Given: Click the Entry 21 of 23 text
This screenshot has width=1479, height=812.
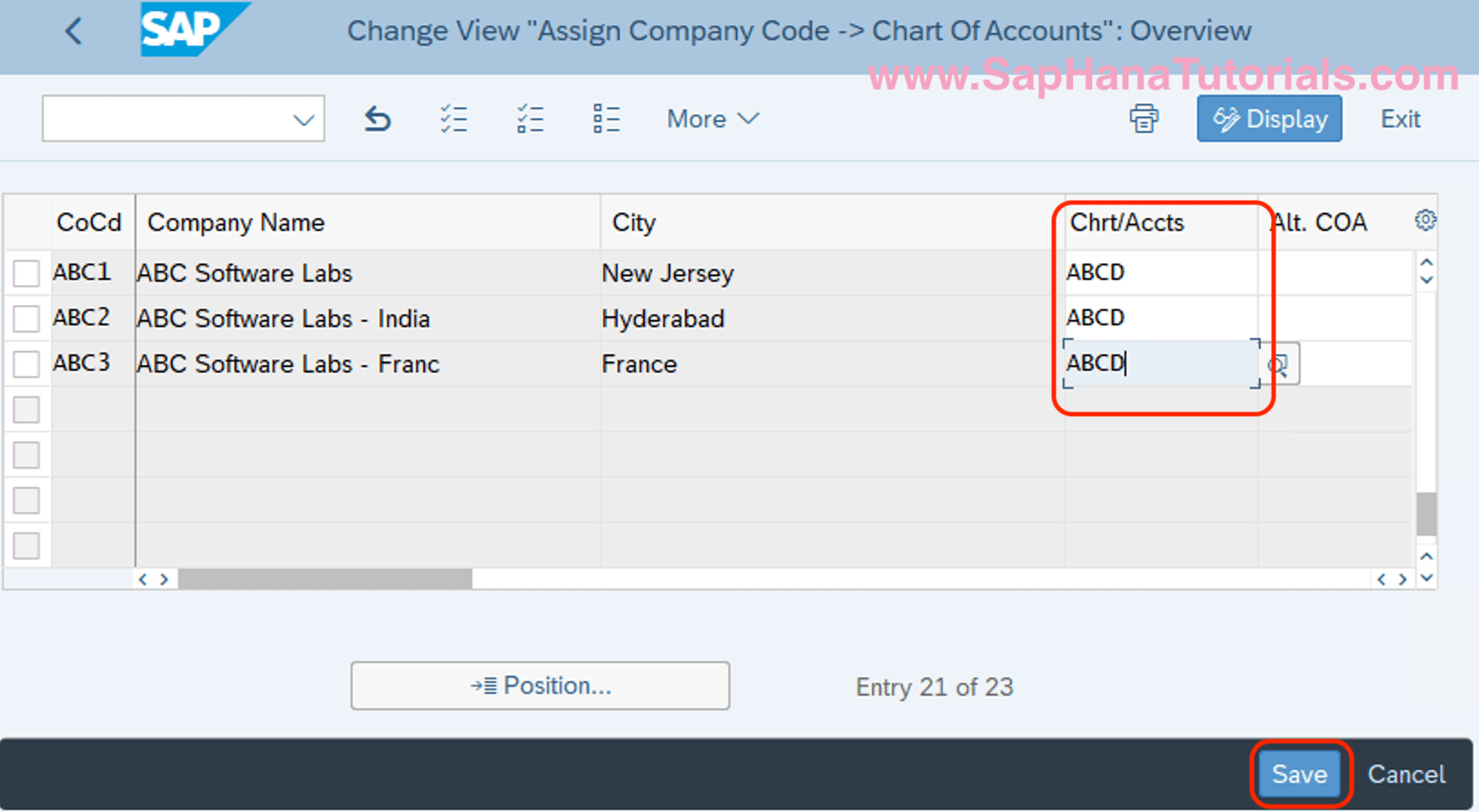Looking at the screenshot, I should click(934, 687).
